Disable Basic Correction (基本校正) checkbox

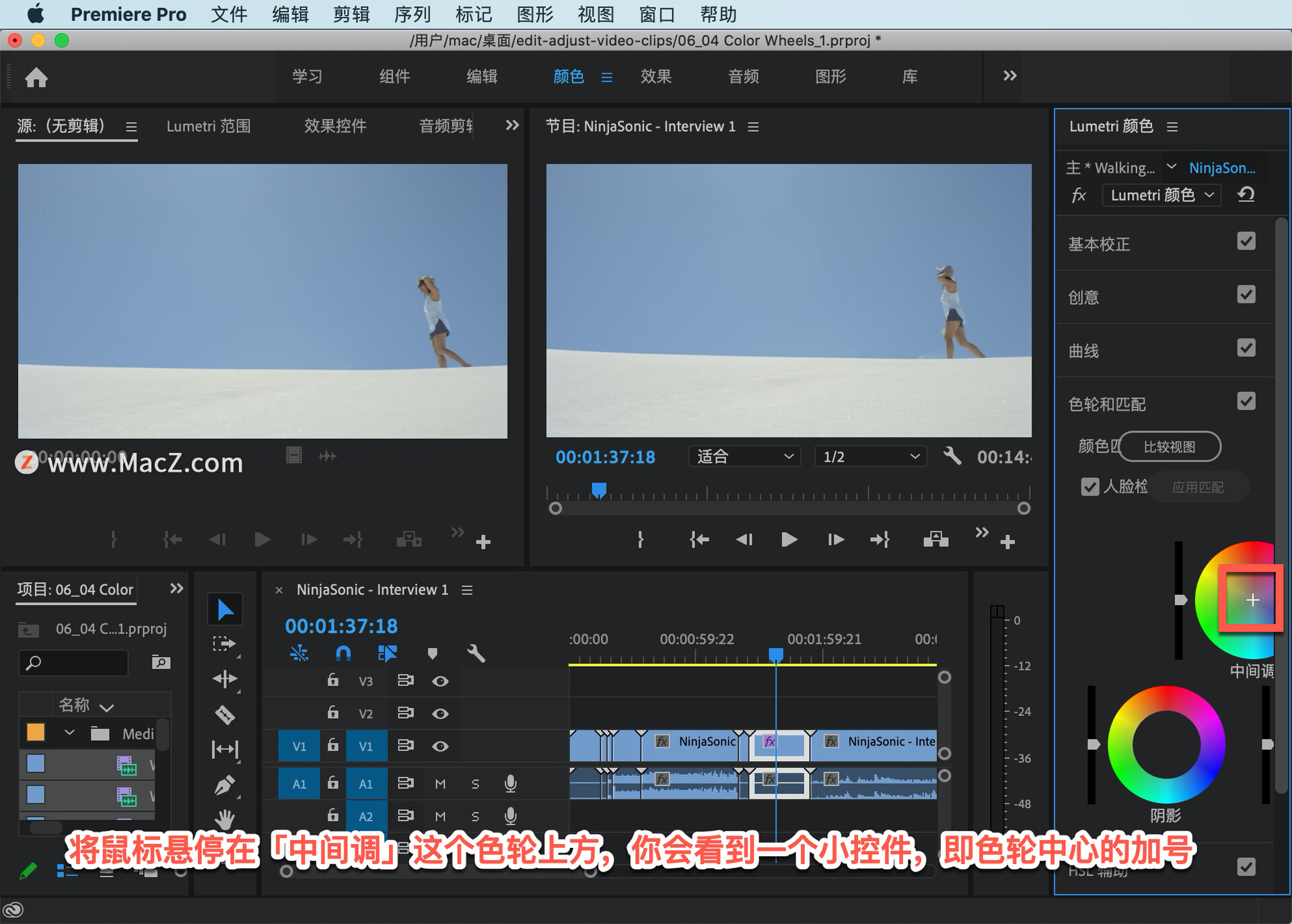(1246, 241)
